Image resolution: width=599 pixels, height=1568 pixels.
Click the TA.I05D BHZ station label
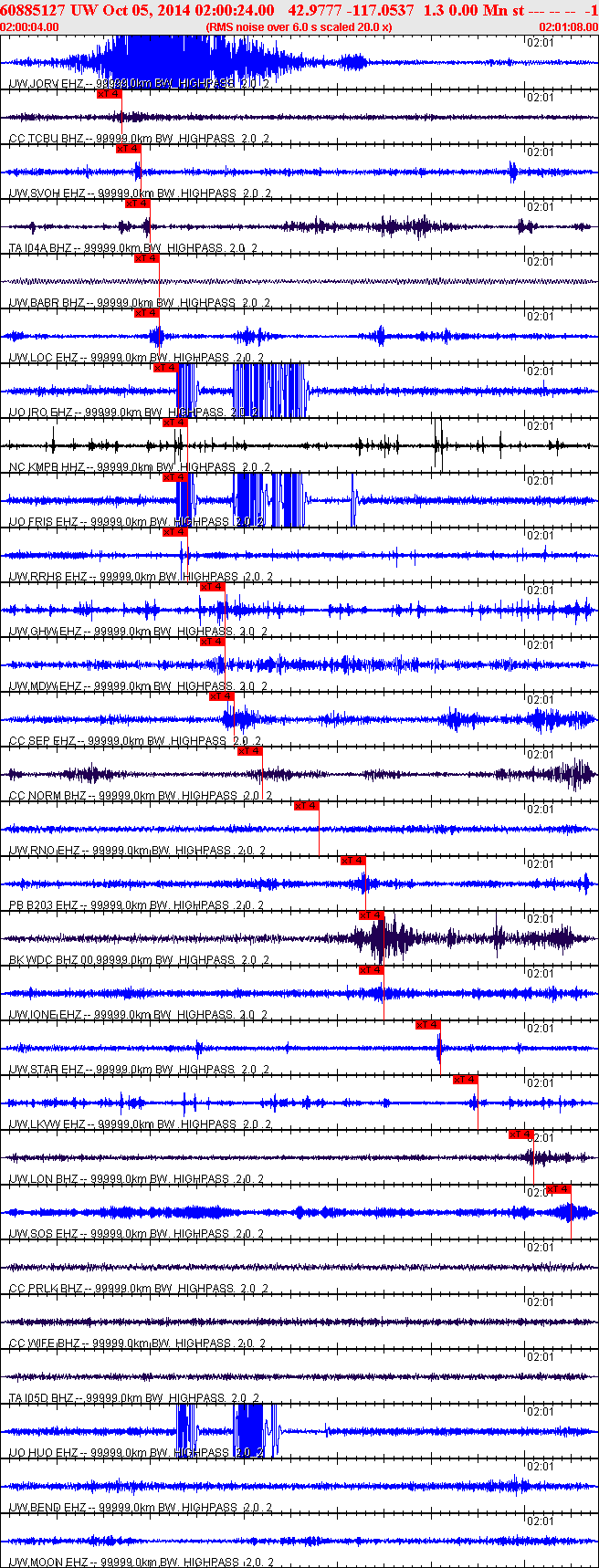pos(39,1398)
